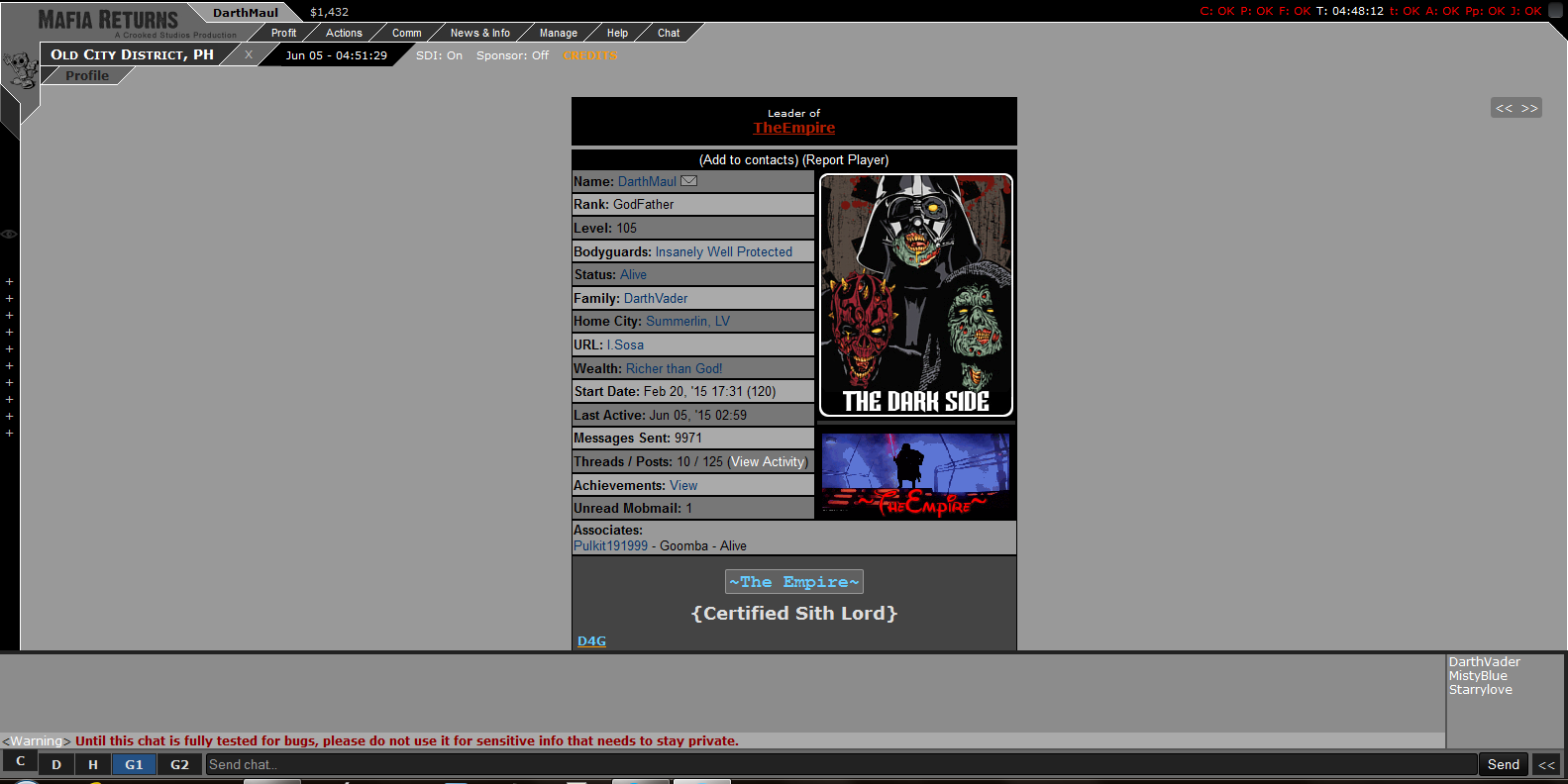Click the Summerlin, LV home city link
The image size is (1568, 784).
pyautogui.click(x=687, y=321)
